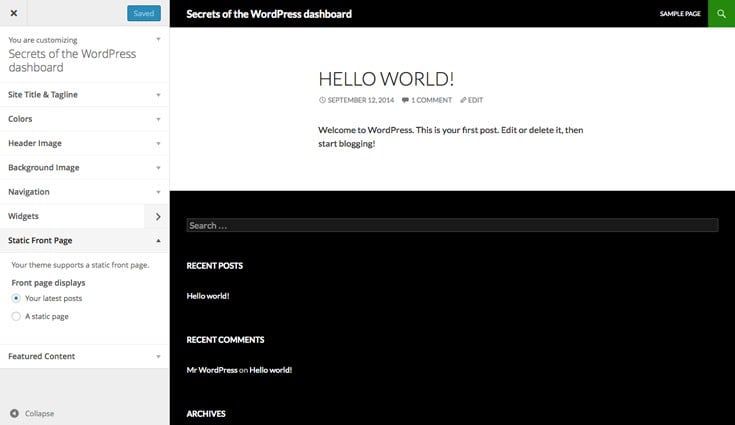Open the Widgets section label
The image size is (735, 425).
[23, 216]
